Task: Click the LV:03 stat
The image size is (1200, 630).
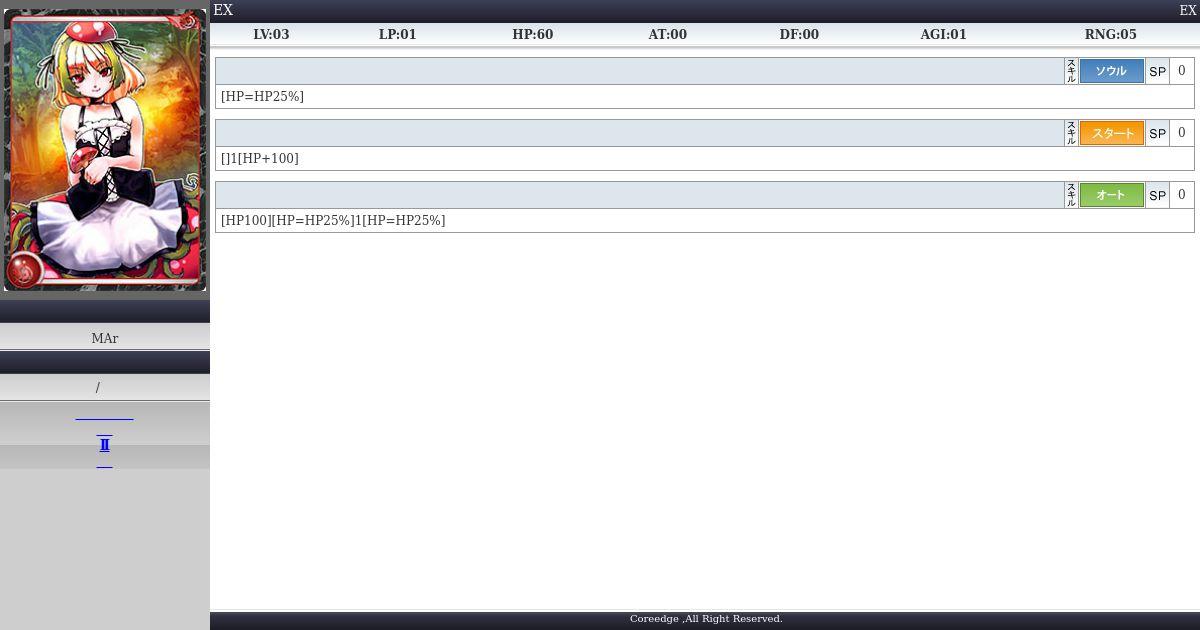Action: click(271, 34)
